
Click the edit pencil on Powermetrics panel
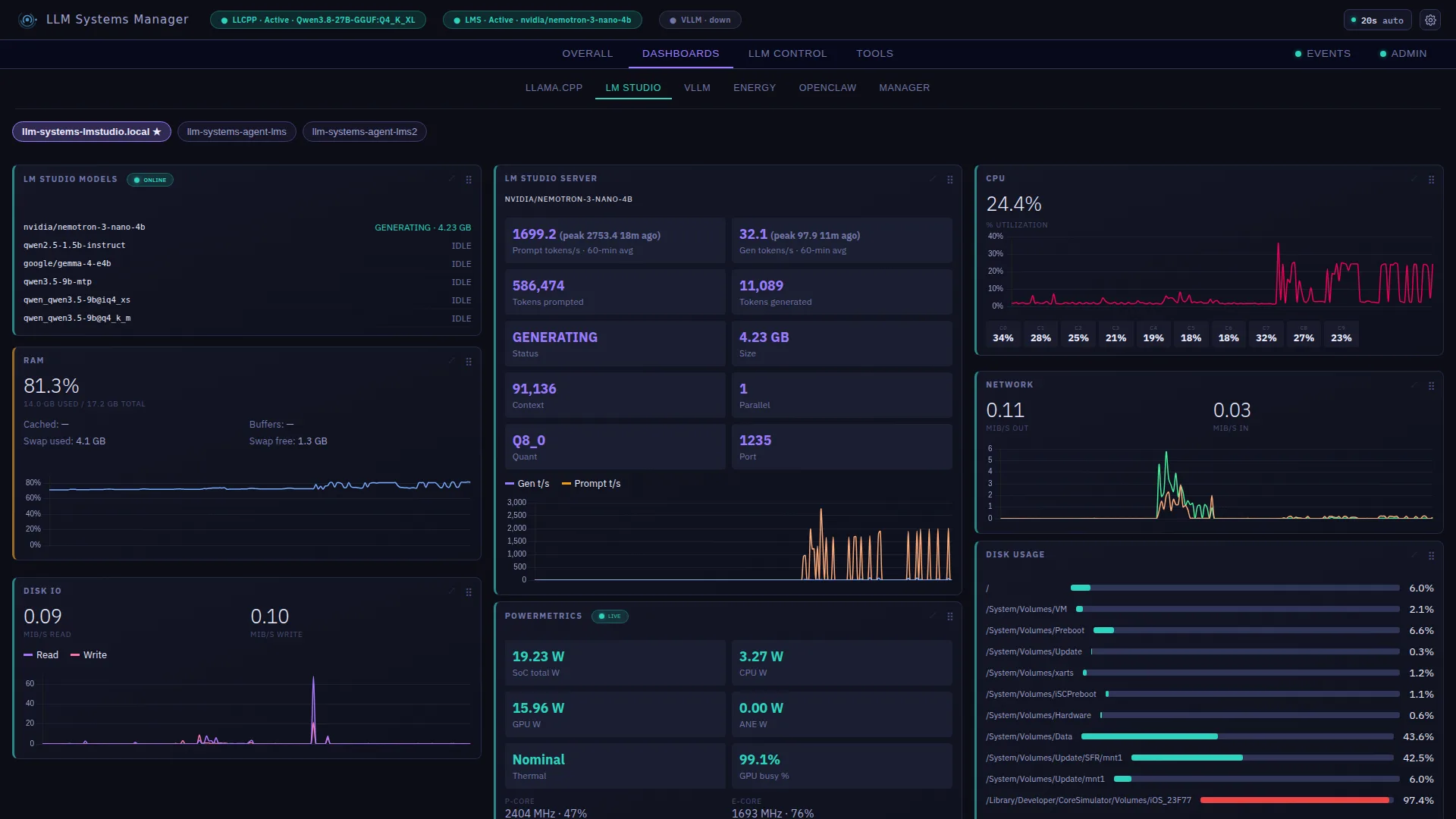pyautogui.click(x=933, y=616)
